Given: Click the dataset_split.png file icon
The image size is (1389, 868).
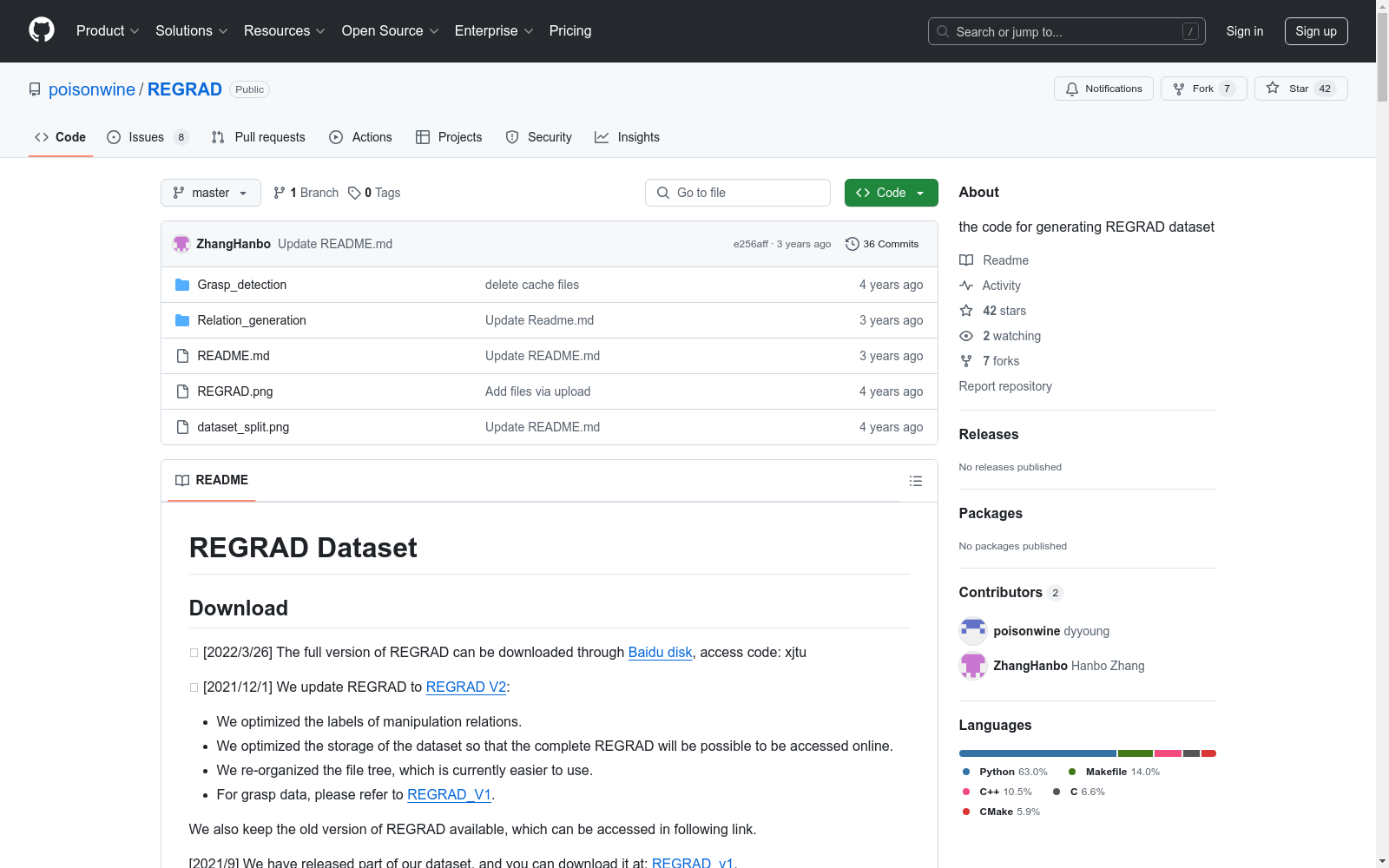Looking at the screenshot, I should click(182, 427).
